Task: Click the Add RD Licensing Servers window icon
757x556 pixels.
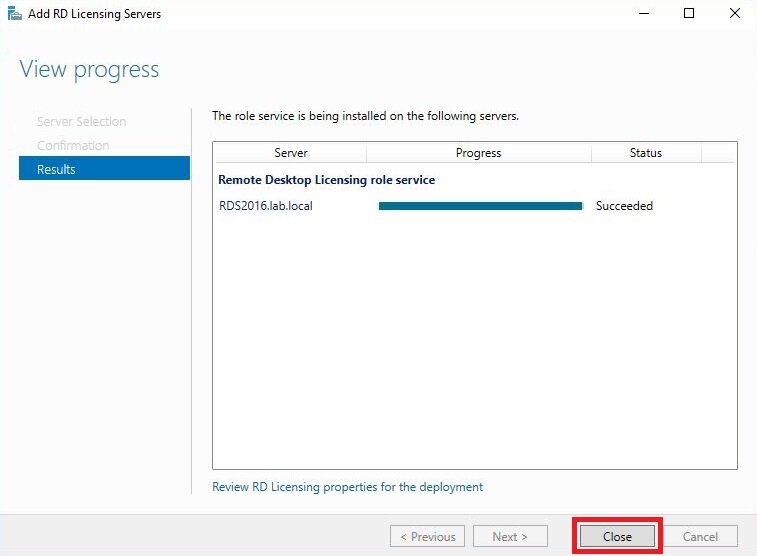Action: pyautogui.click(x=14, y=13)
